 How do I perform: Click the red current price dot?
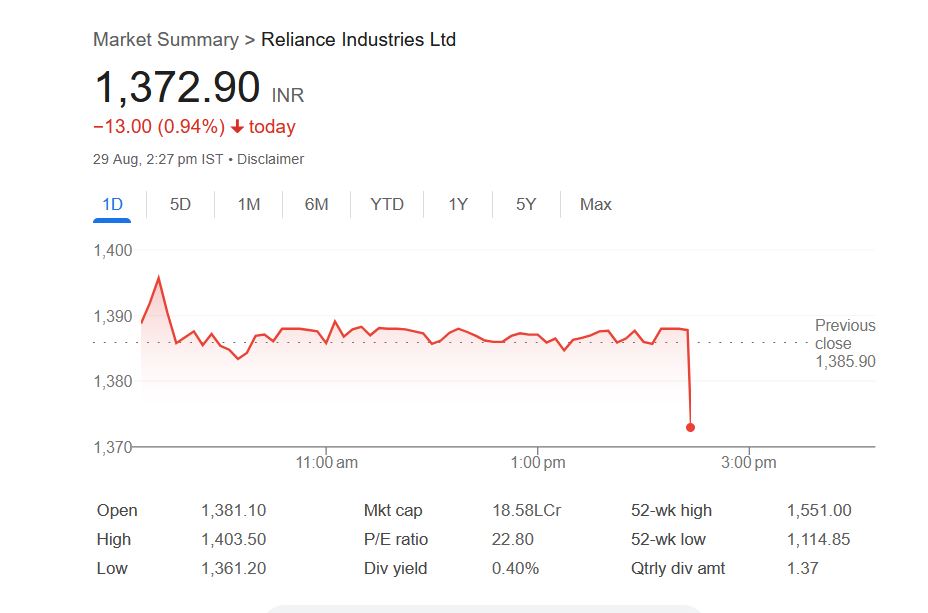click(690, 427)
